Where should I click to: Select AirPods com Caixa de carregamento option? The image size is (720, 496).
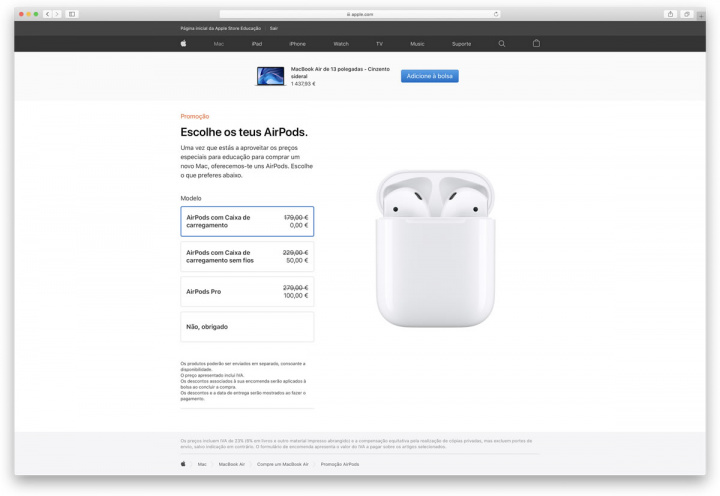pyautogui.click(x=247, y=221)
